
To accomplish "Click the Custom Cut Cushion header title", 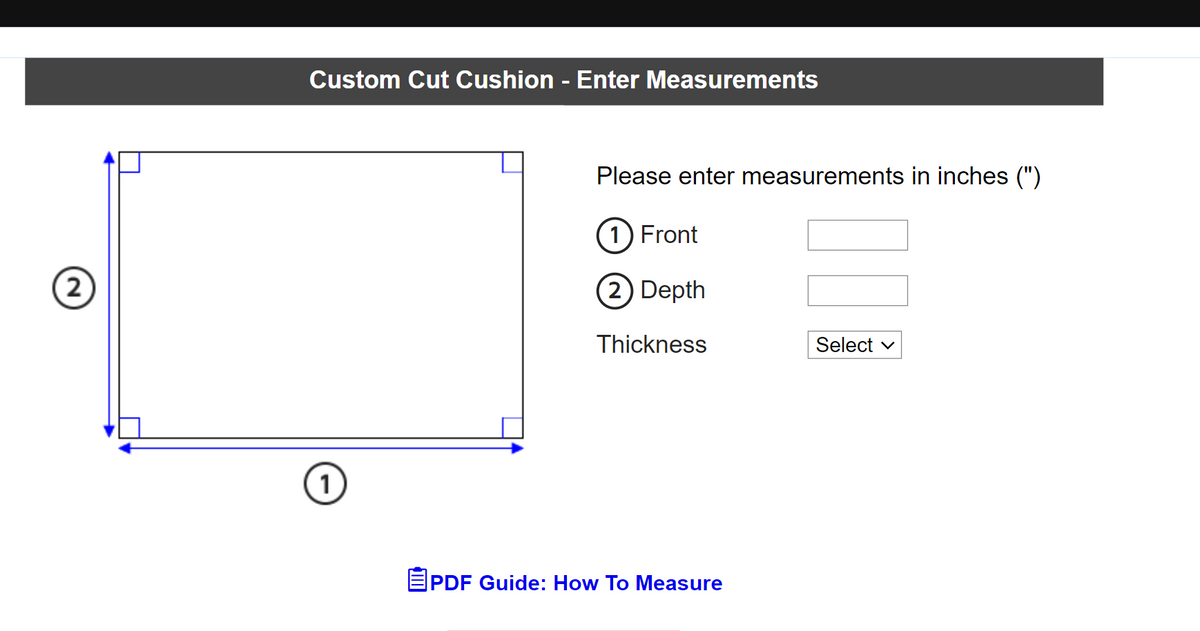I will point(563,80).
